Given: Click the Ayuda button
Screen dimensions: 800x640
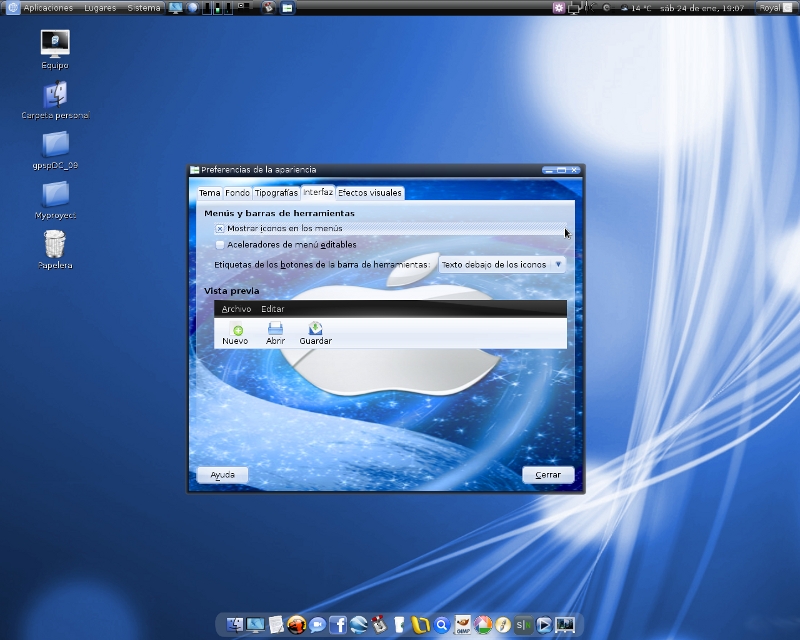Looking at the screenshot, I should 222,475.
